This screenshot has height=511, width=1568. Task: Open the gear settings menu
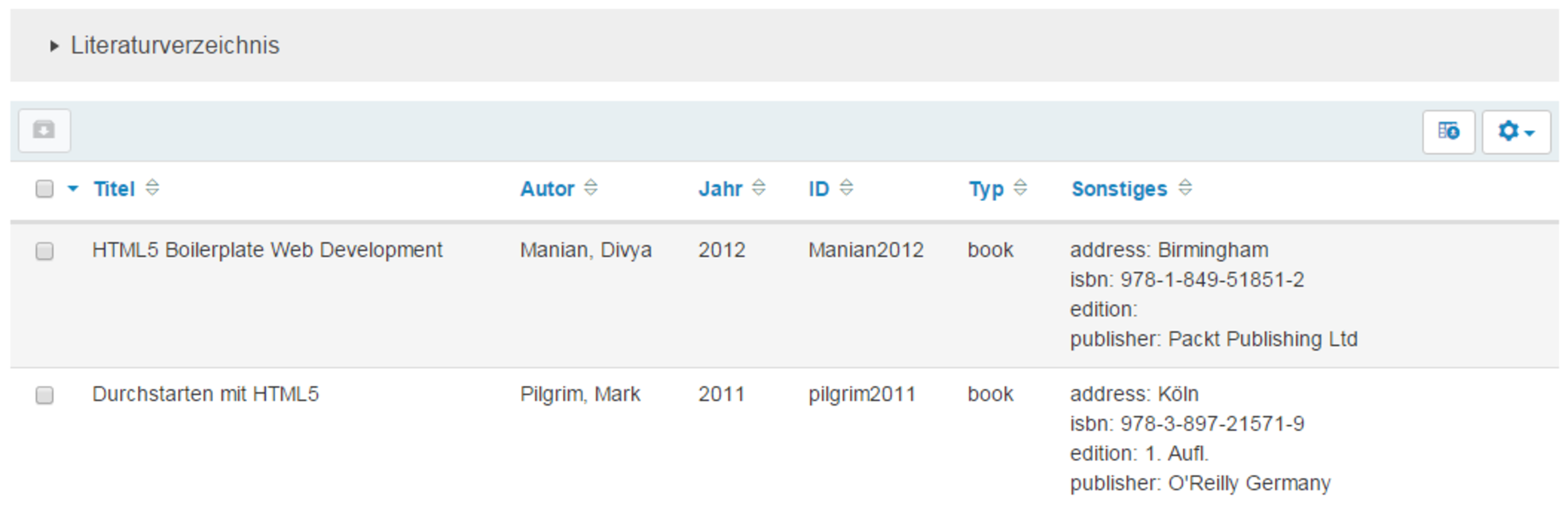click(x=1516, y=132)
